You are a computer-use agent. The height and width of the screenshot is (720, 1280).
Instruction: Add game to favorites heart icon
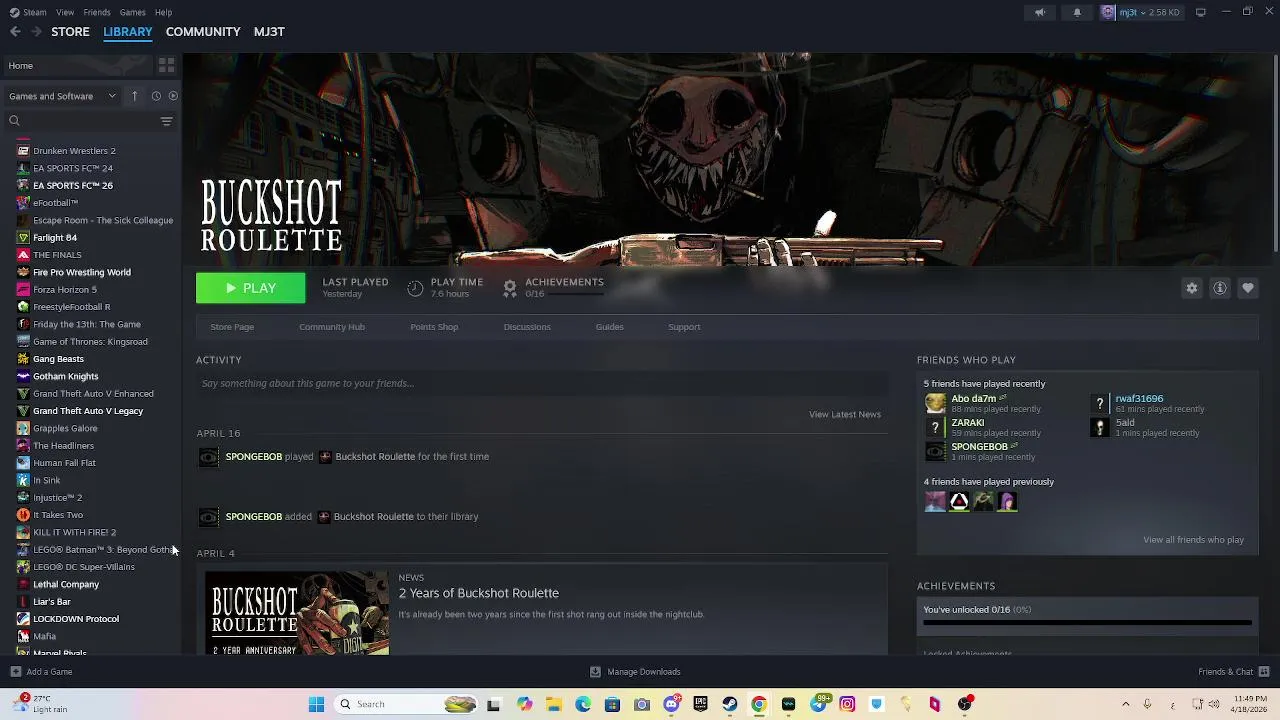tap(1248, 288)
